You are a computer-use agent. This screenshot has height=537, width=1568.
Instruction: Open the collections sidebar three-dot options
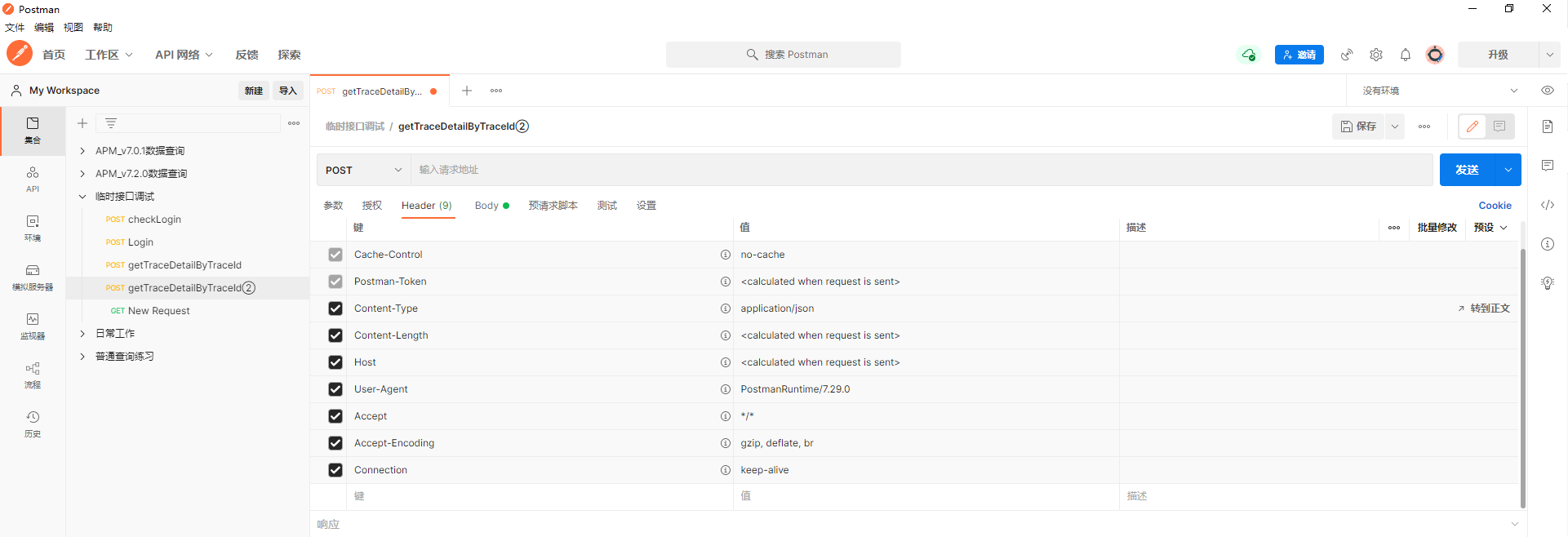pos(294,123)
